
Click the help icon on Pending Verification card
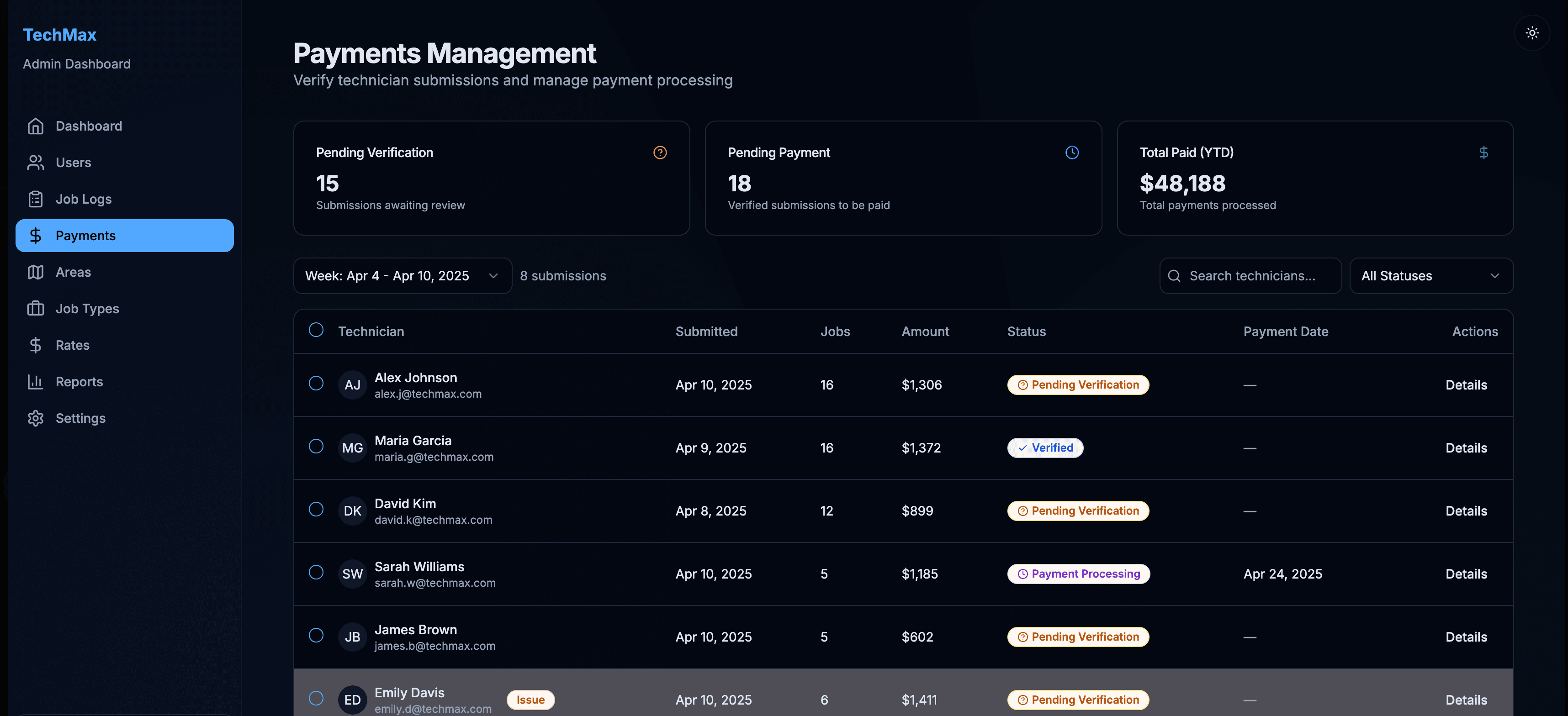coord(660,153)
